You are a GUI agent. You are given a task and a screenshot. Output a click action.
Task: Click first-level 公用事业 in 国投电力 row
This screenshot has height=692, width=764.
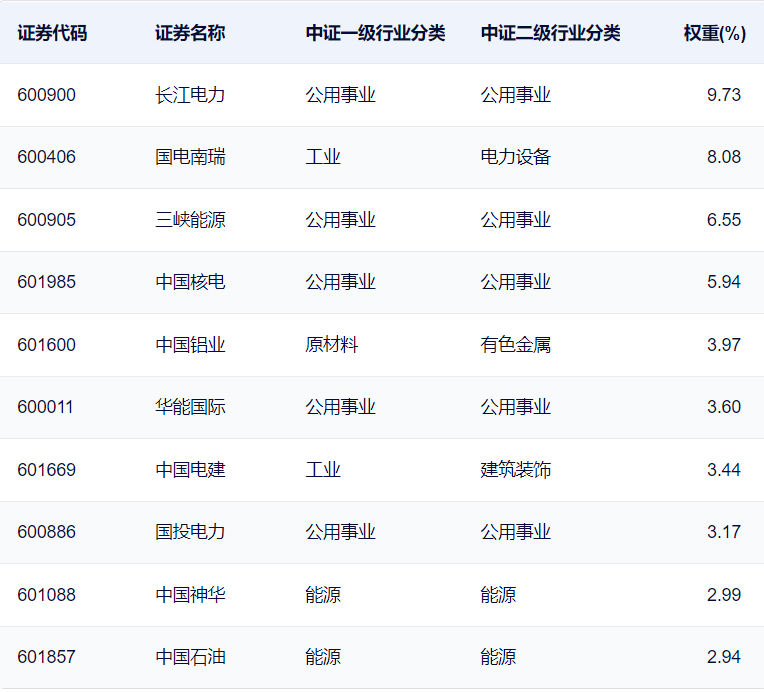click(341, 532)
